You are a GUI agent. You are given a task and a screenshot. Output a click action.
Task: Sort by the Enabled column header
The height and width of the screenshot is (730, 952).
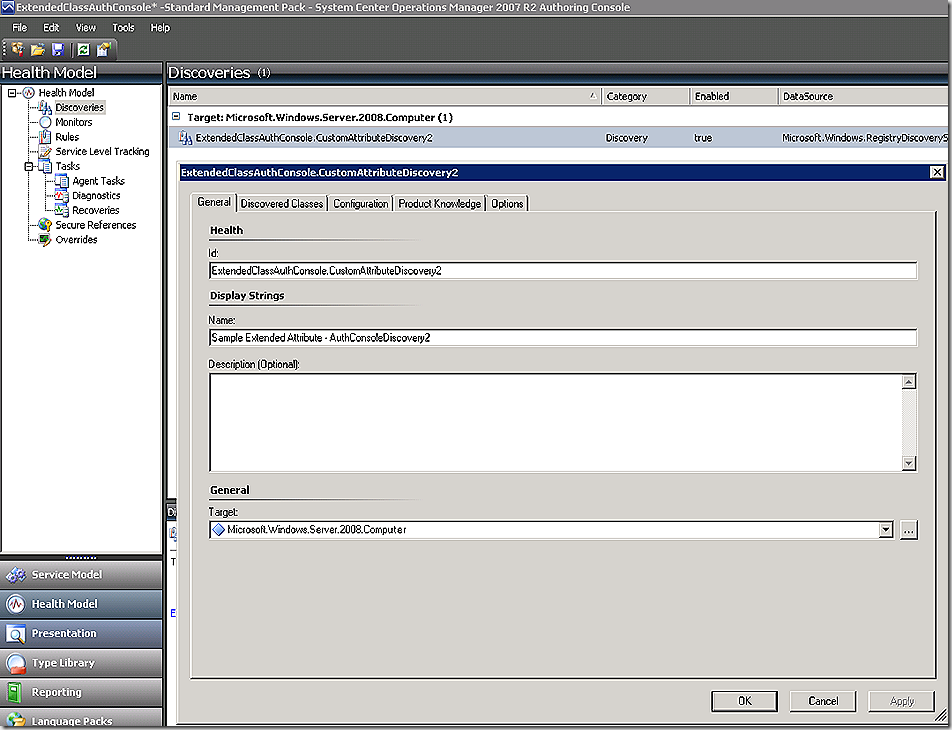pos(733,96)
